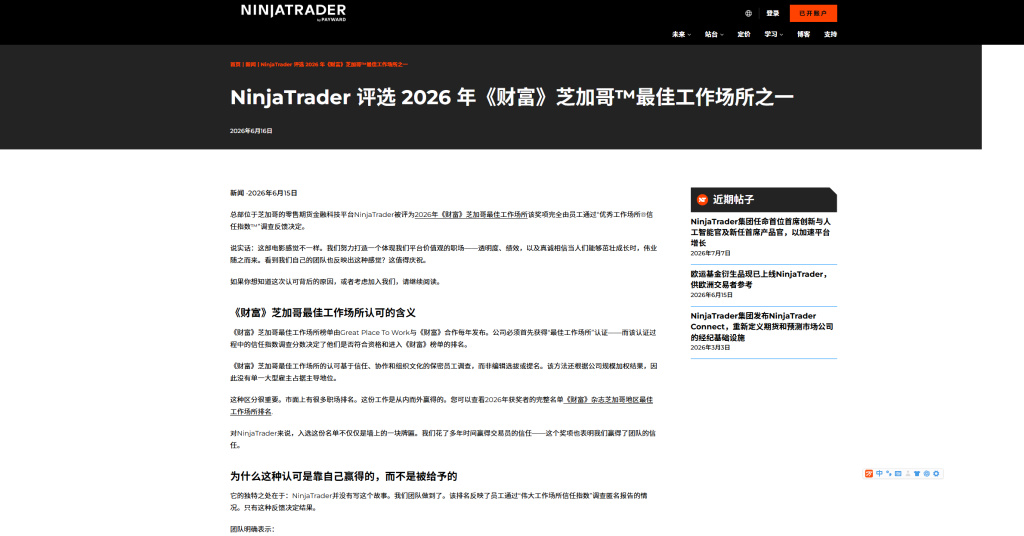Open IME settings gear icon
Viewport: 1024px width, 536px height.
936,473
